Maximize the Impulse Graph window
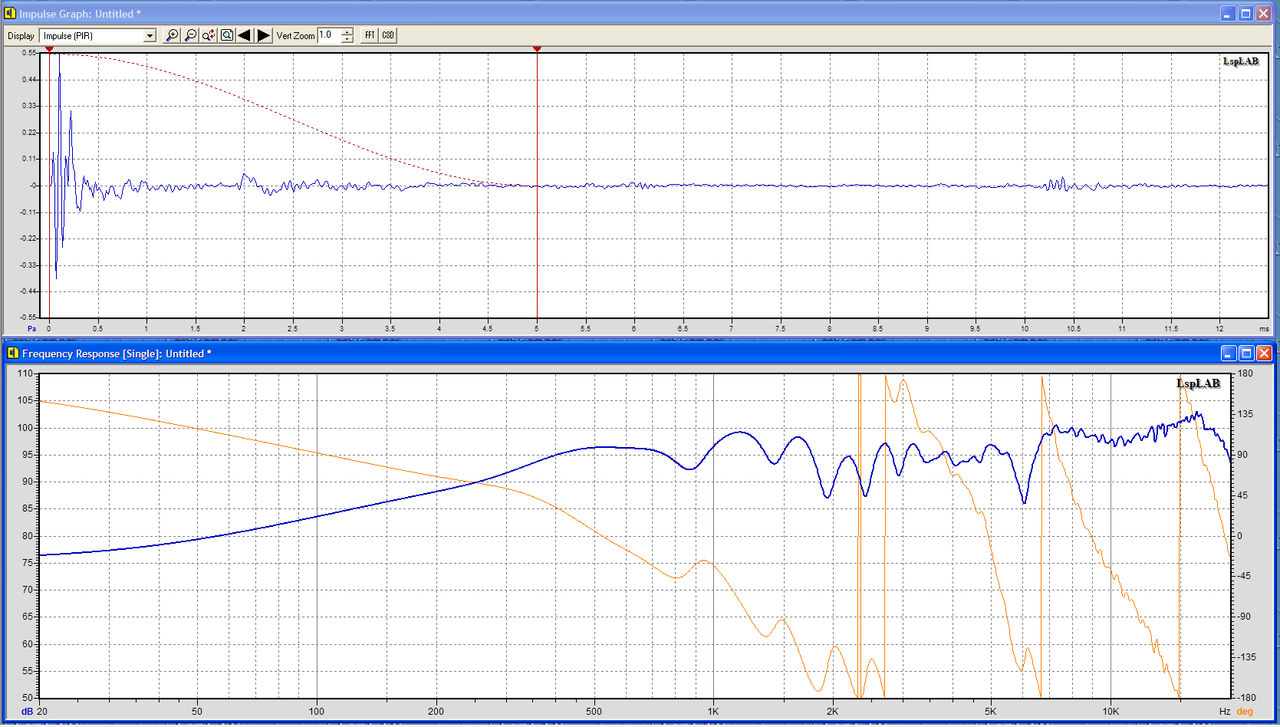This screenshot has height=727, width=1280. [x=1247, y=13]
